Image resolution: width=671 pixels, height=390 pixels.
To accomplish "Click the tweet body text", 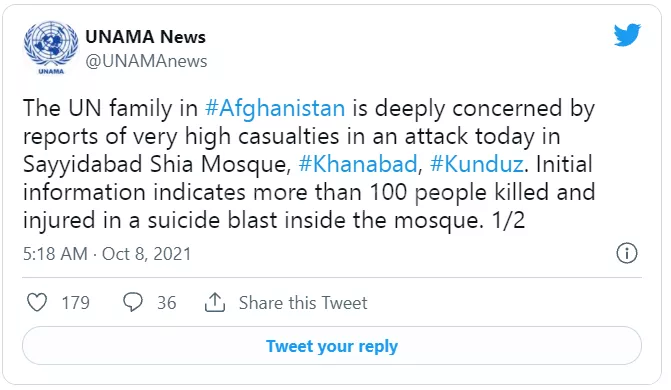I will click(309, 164).
